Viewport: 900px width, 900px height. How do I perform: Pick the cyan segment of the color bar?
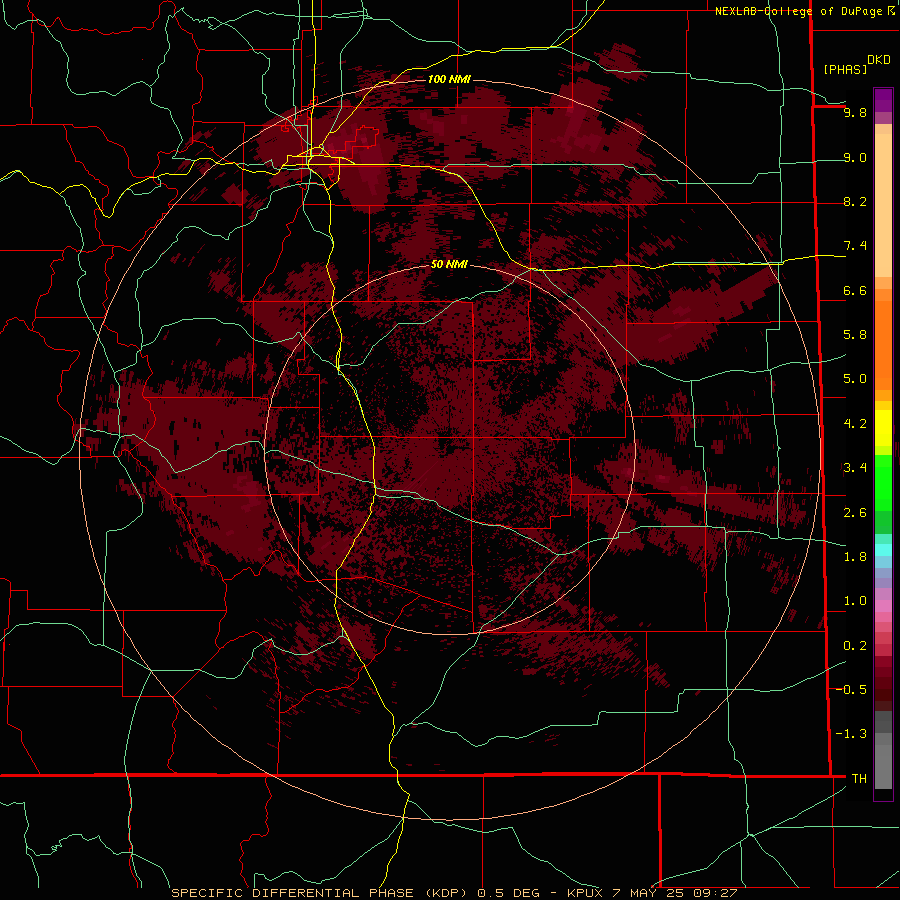[883, 550]
